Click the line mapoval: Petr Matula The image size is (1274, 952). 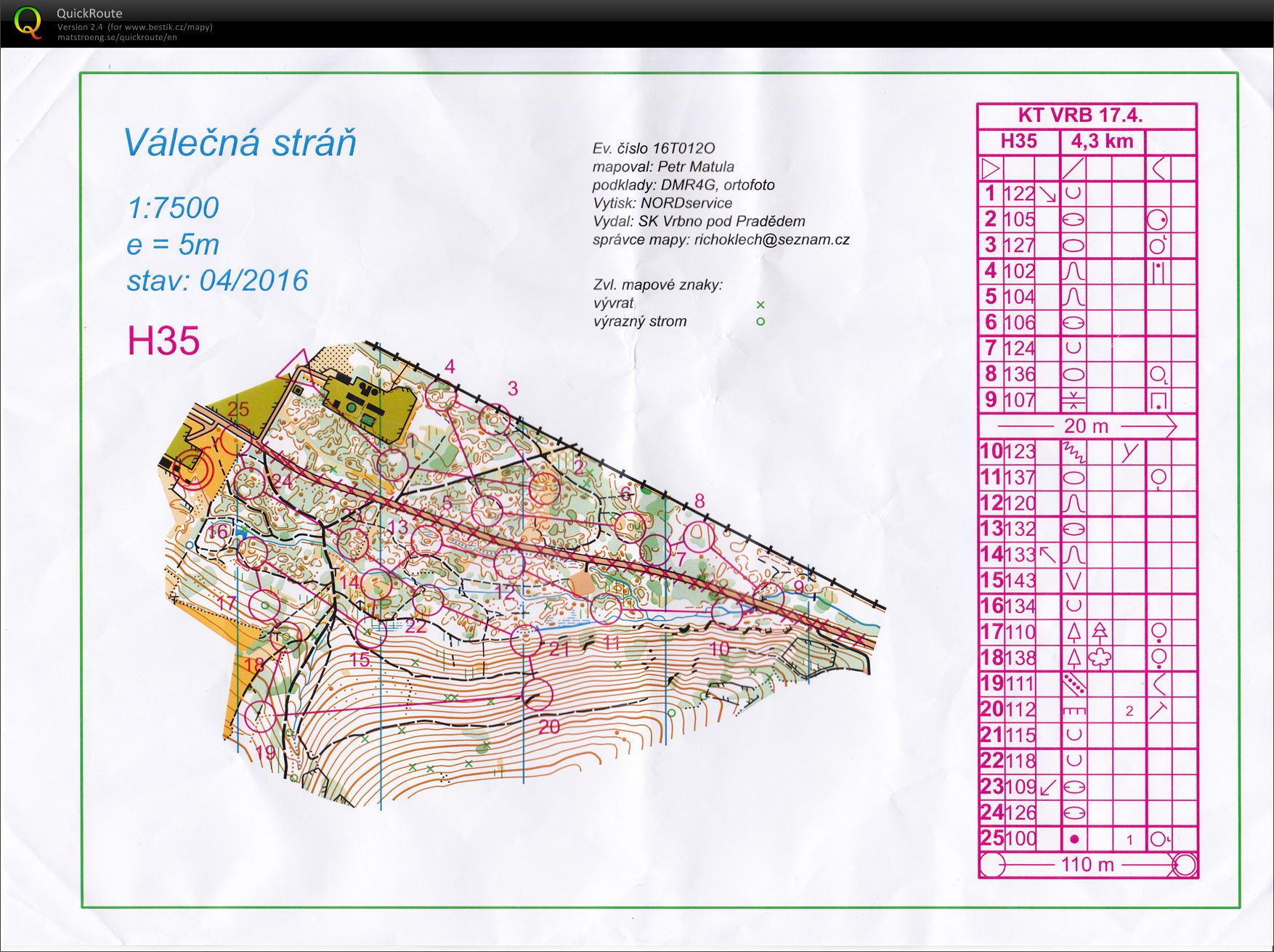[x=663, y=167]
